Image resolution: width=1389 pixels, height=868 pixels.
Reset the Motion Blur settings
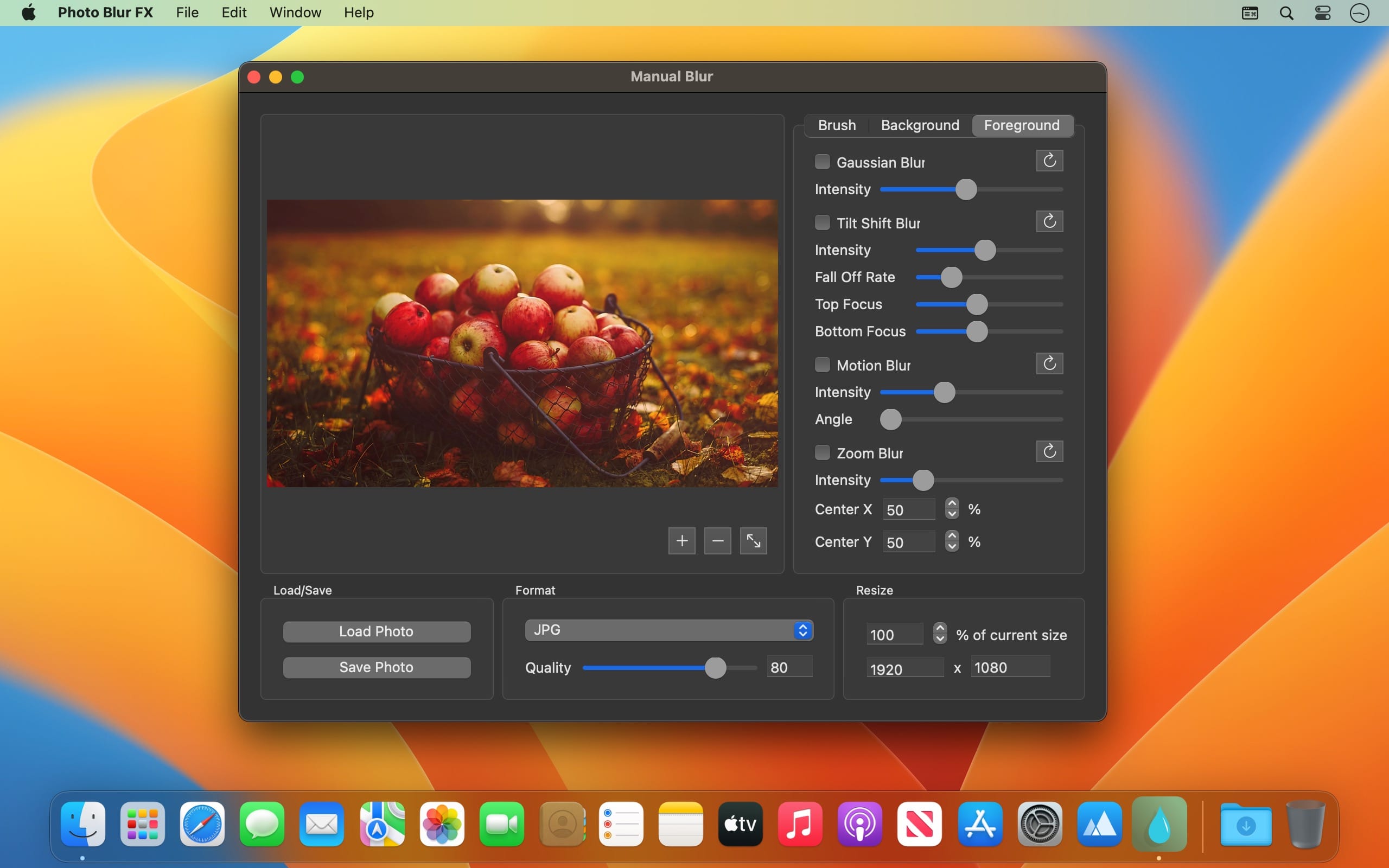pyautogui.click(x=1049, y=363)
